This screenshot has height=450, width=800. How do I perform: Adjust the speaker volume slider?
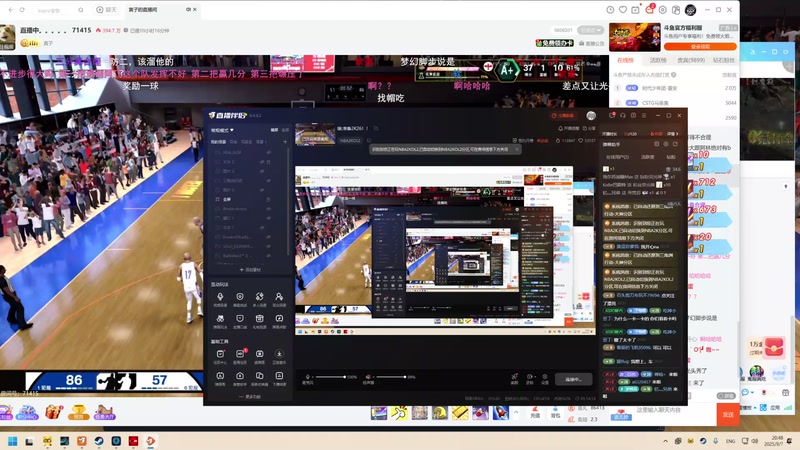[391, 377]
